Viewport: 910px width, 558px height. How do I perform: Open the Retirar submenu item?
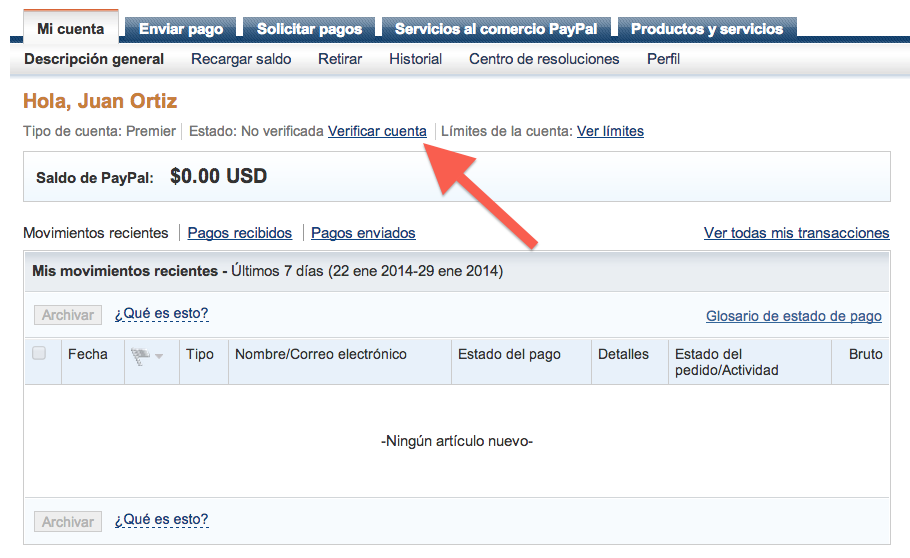340,59
